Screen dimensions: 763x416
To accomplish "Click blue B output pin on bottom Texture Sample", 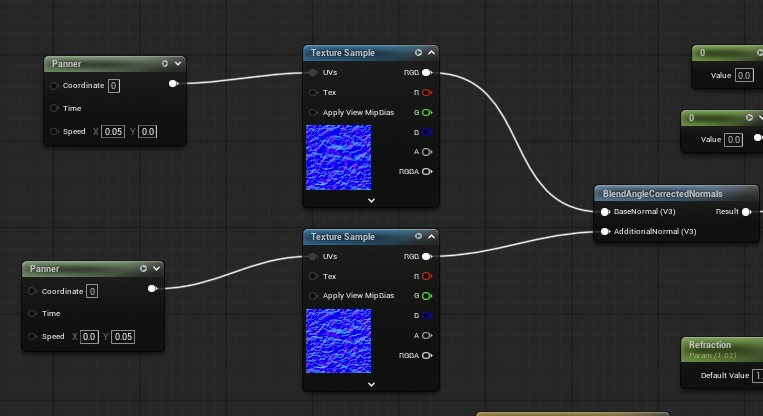I will (427, 316).
